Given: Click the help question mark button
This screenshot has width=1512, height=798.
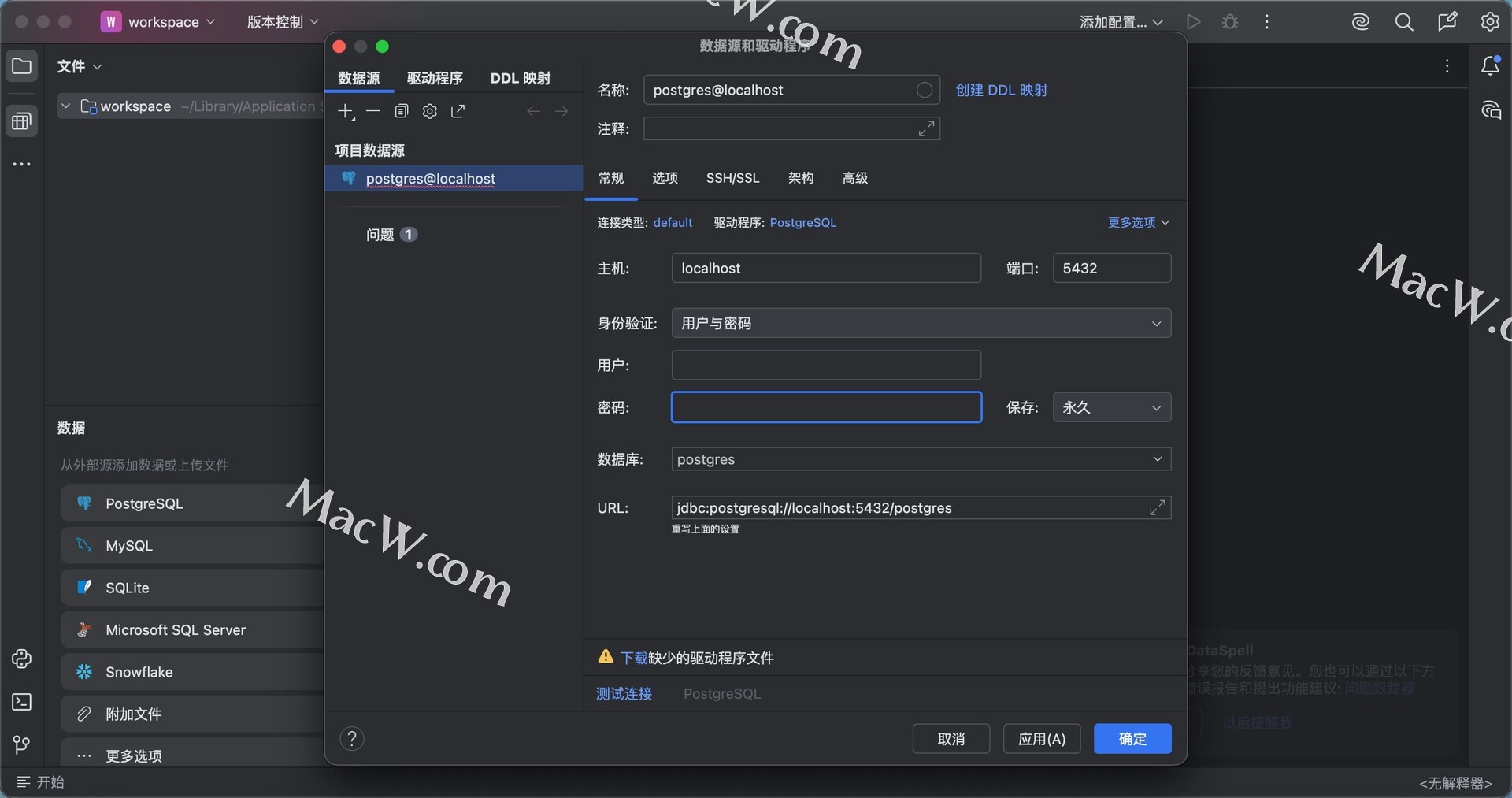Looking at the screenshot, I should pyautogui.click(x=352, y=739).
